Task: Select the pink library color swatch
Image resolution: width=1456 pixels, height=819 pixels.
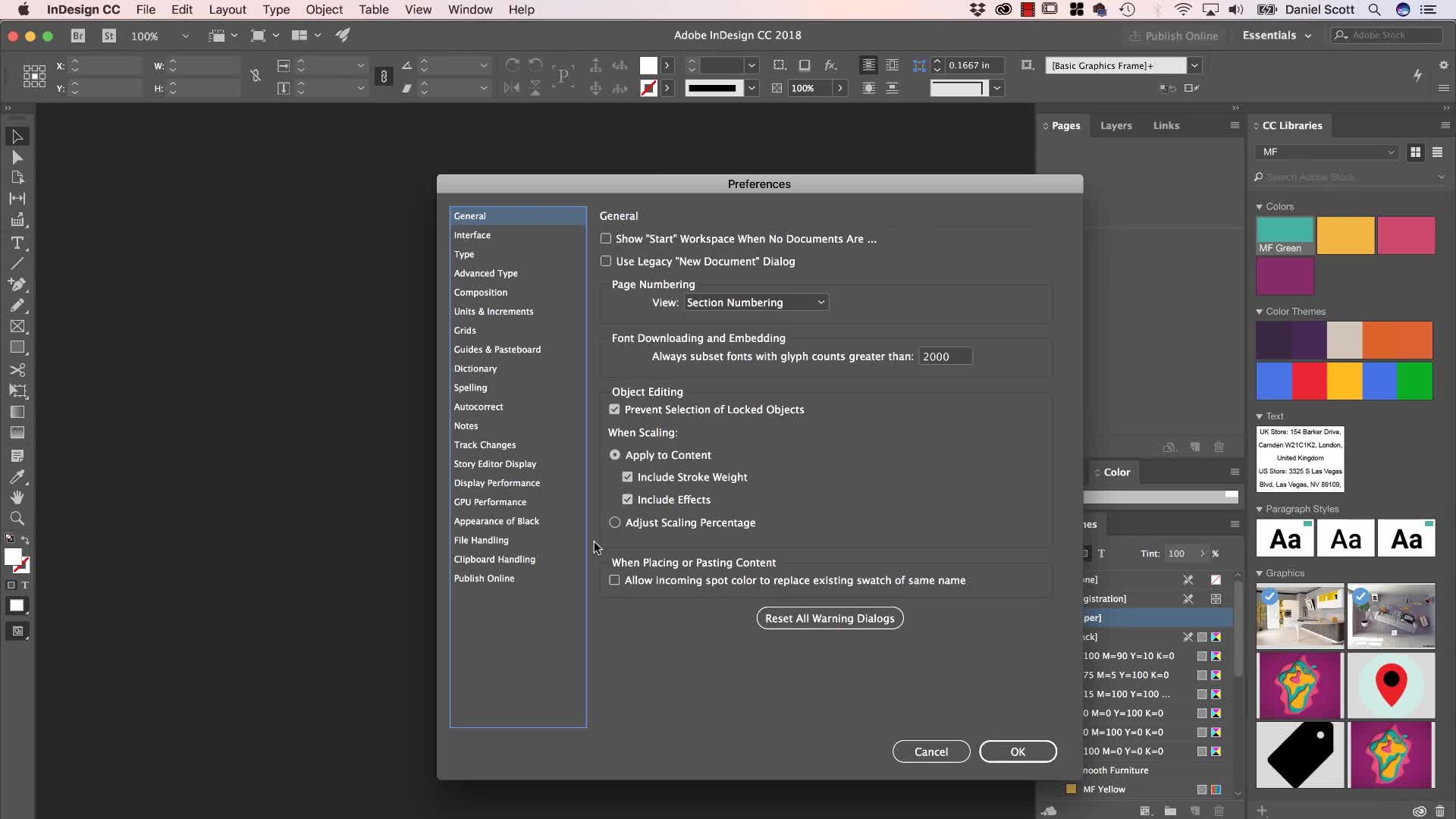Action: (x=1406, y=236)
